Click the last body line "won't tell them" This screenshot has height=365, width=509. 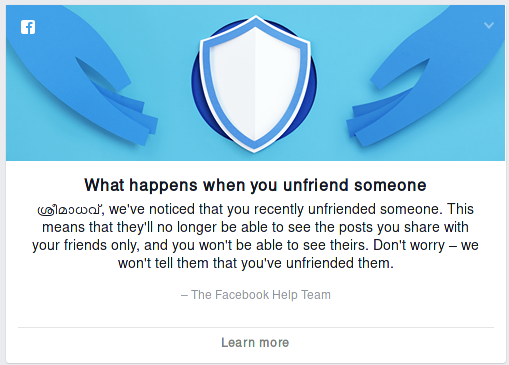pyautogui.click(x=256, y=263)
